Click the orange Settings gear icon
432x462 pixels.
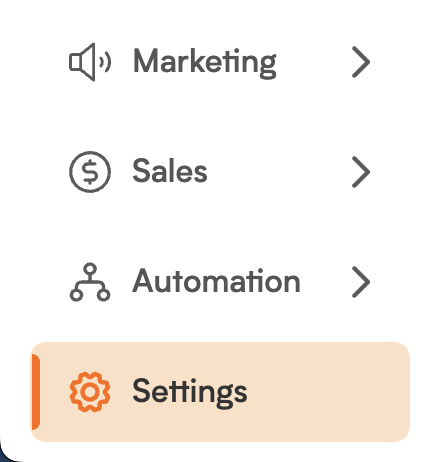[x=90, y=392]
